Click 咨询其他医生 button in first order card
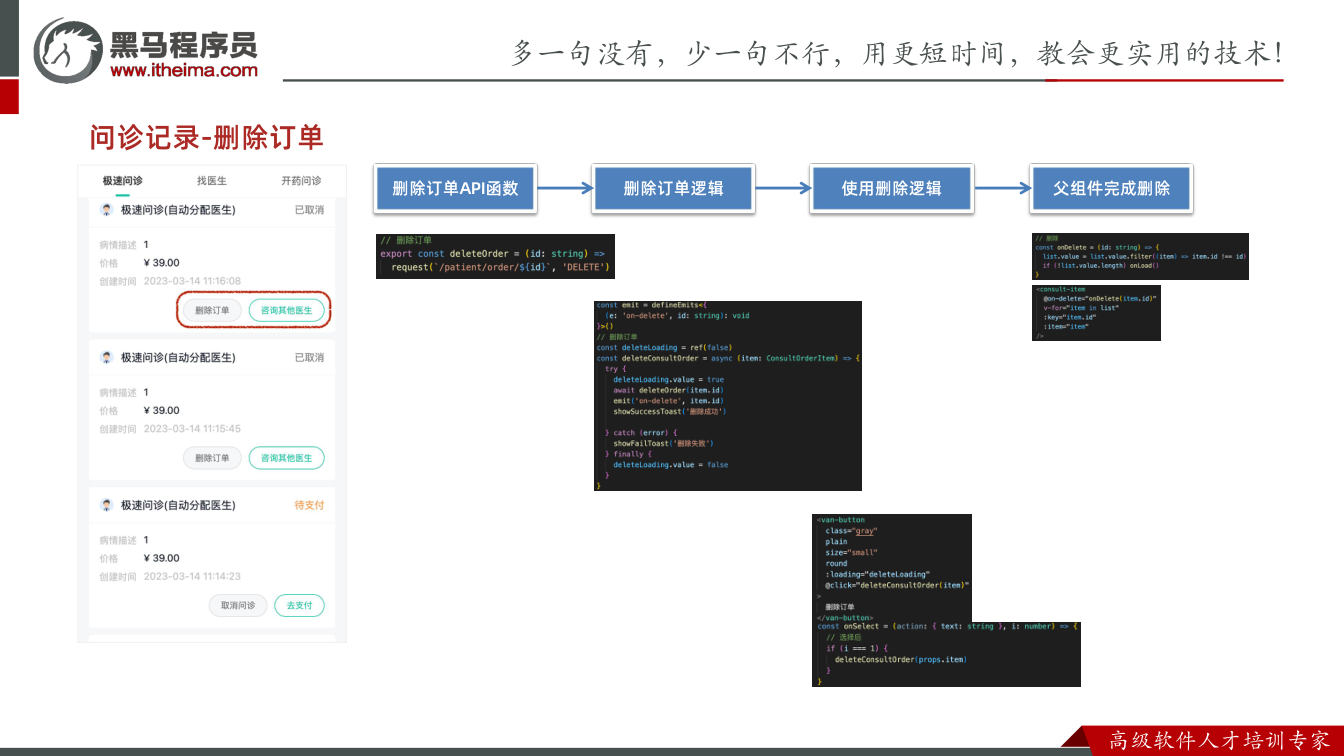Image resolution: width=1344 pixels, height=756 pixels. 287,310
